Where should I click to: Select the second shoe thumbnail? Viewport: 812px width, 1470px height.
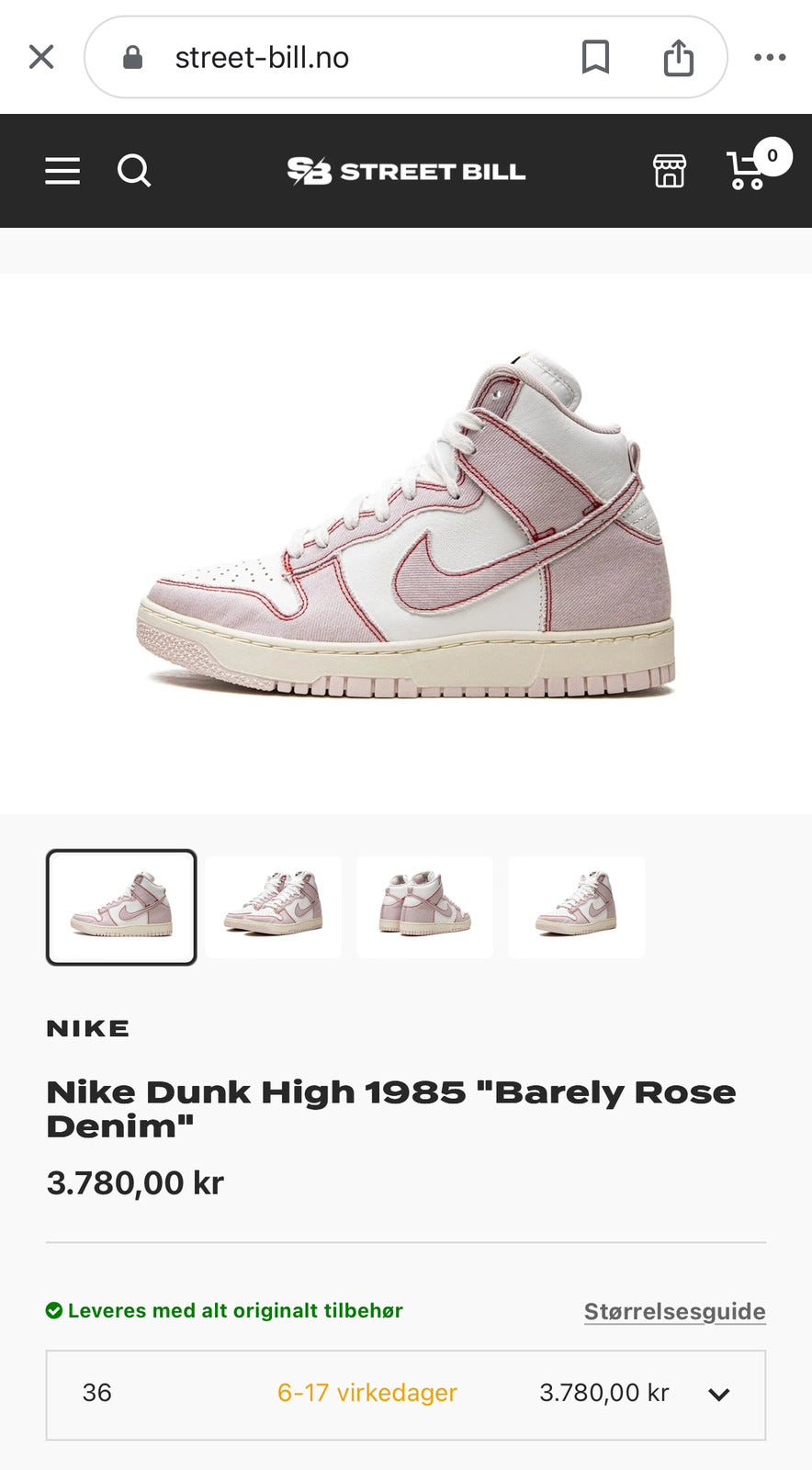tap(274, 907)
